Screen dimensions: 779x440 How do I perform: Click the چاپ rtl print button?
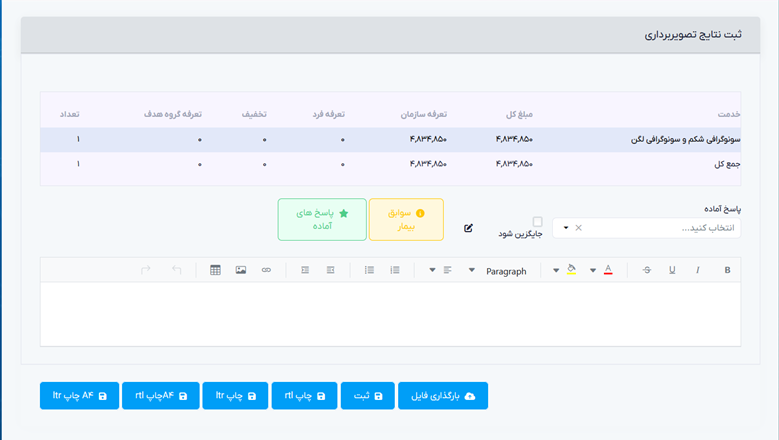point(304,396)
